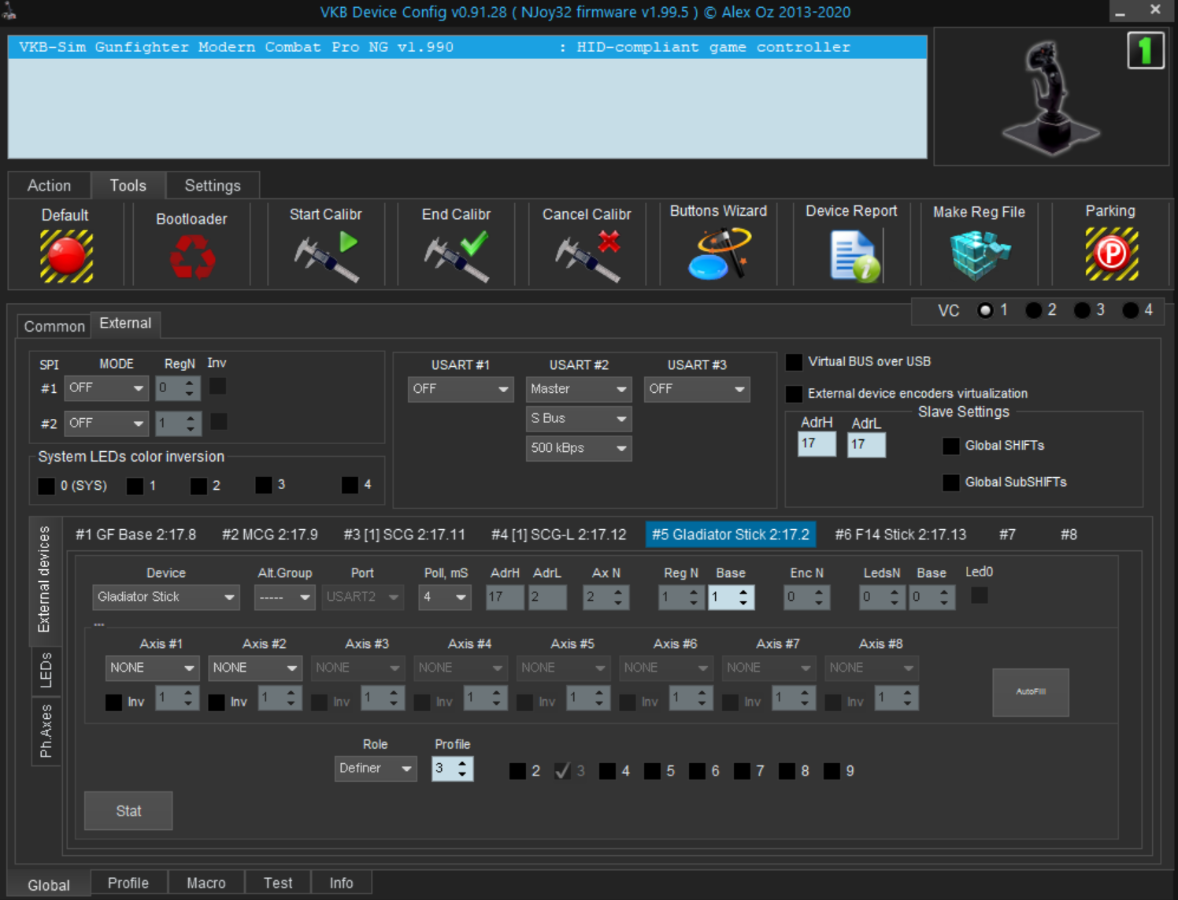Click the Make Reg File cube icon
Viewport: 1178px width, 900px height.
(980, 255)
